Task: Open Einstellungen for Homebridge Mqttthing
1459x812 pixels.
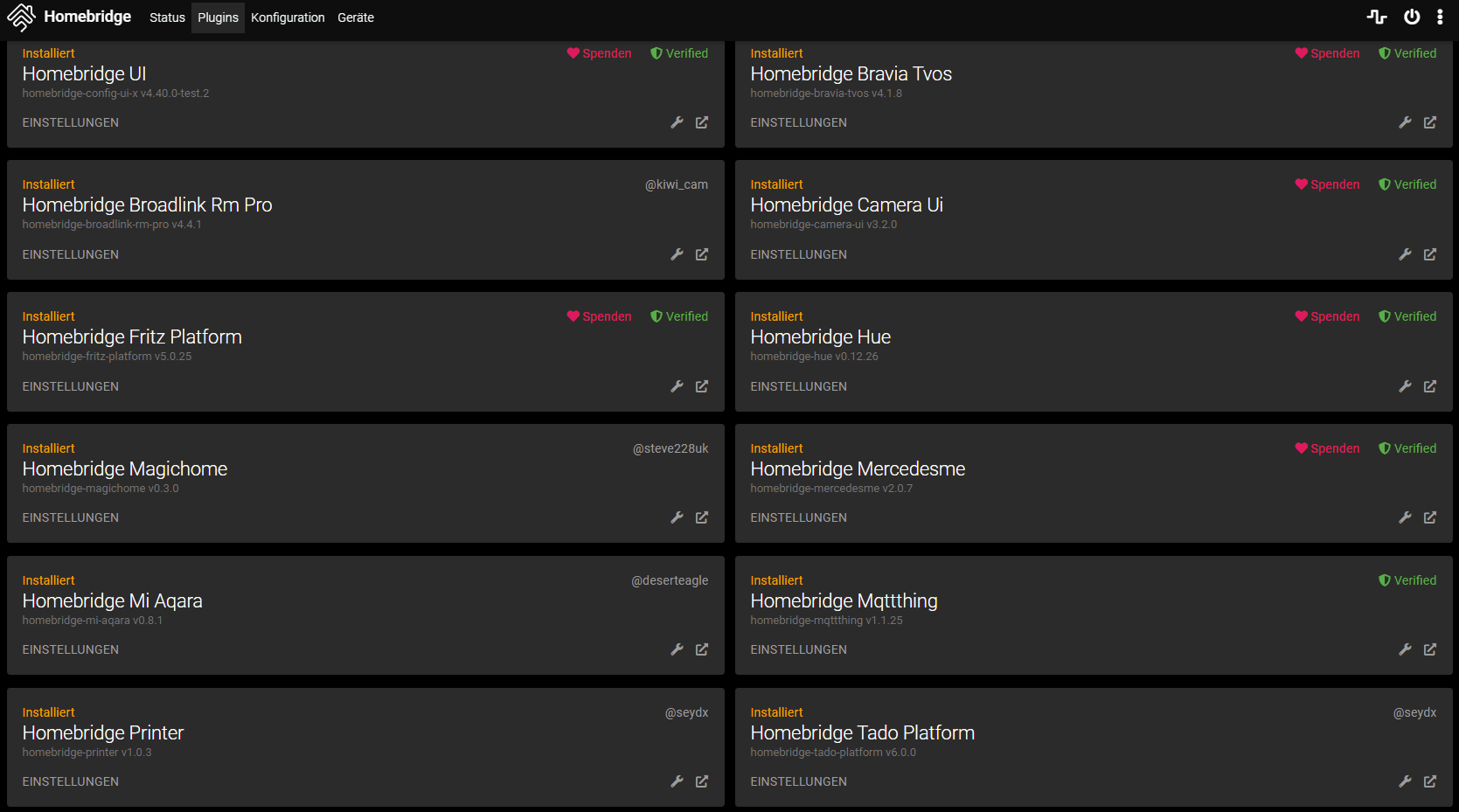Action: pyautogui.click(x=798, y=649)
